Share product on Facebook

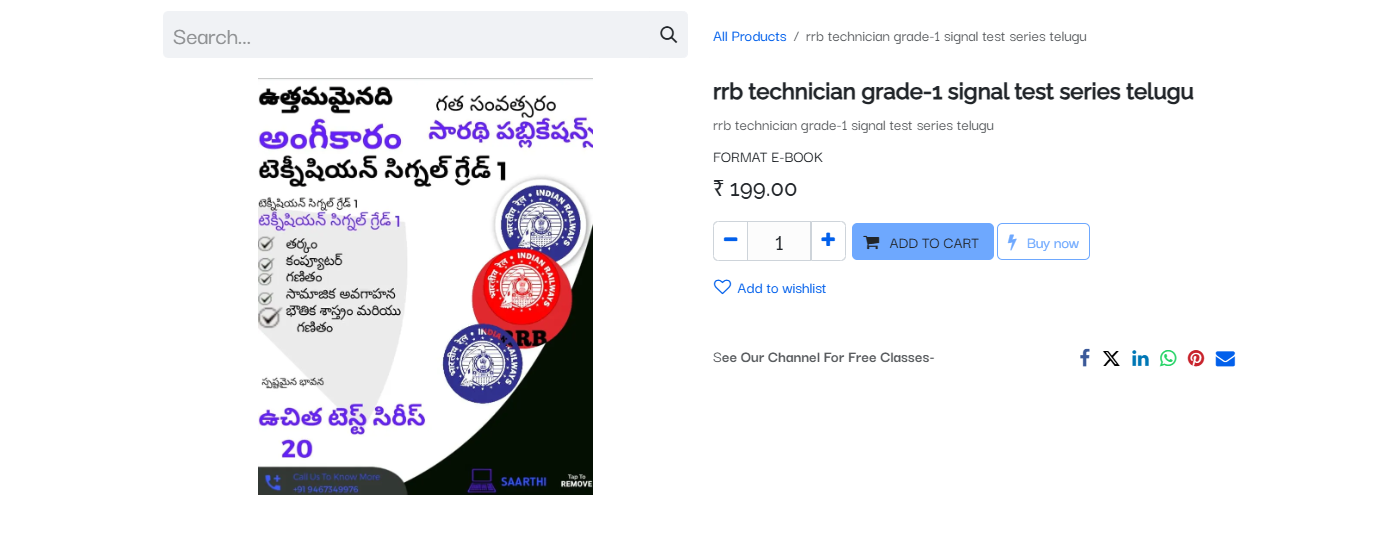[x=1084, y=358]
